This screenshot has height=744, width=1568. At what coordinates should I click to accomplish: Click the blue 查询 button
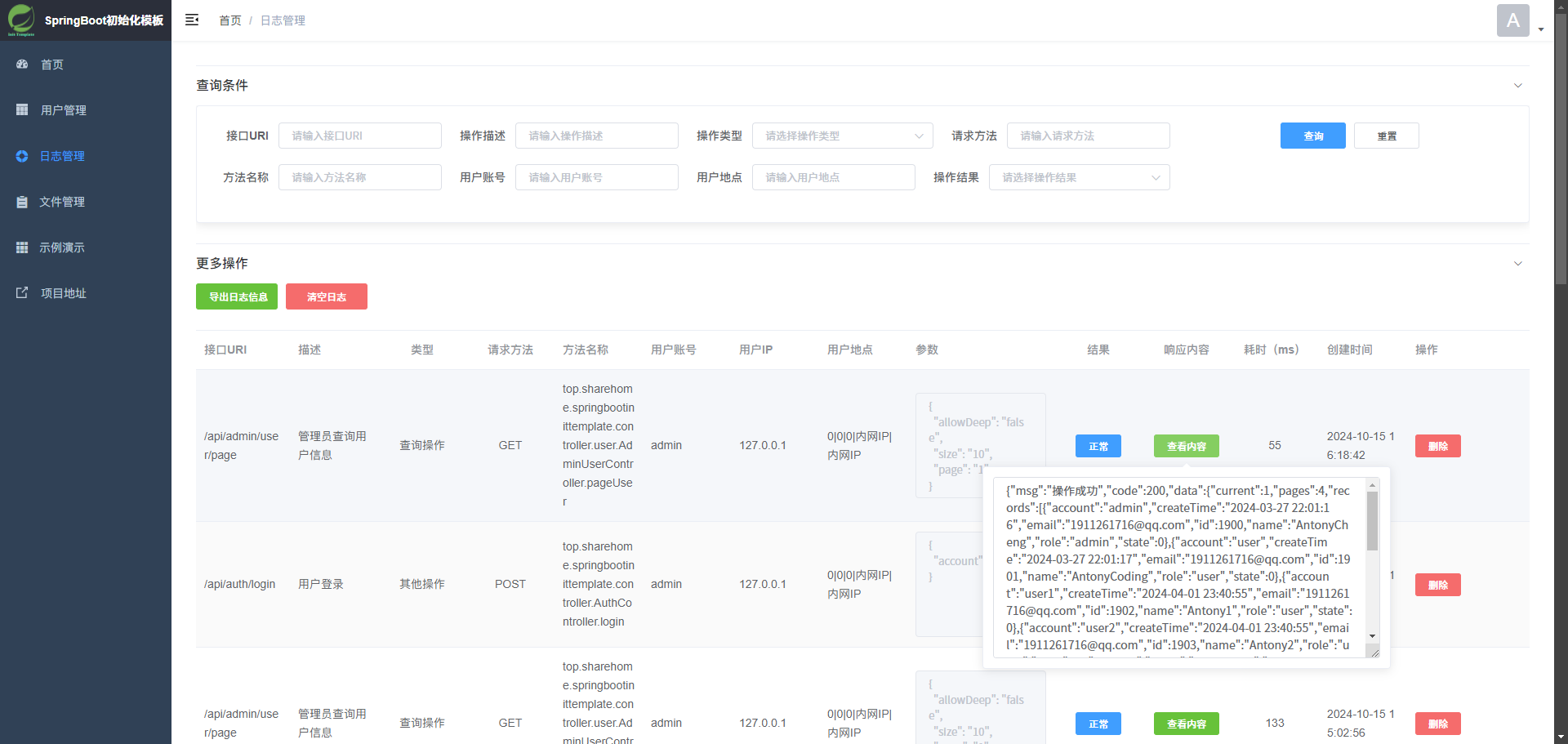point(1313,136)
